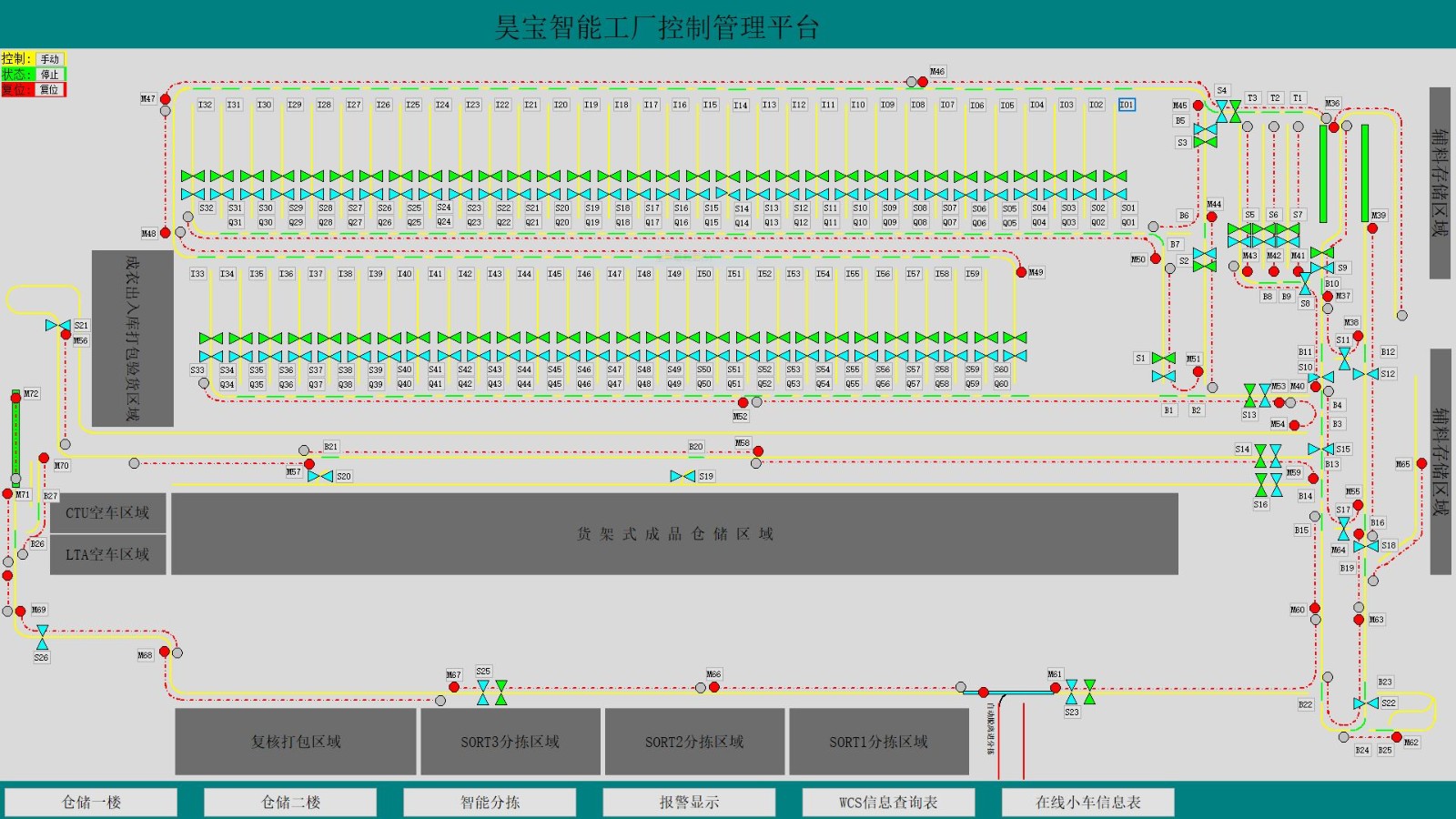Select the S22 valve symbol
The image size is (1456, 819).
tap(1365, 703)
